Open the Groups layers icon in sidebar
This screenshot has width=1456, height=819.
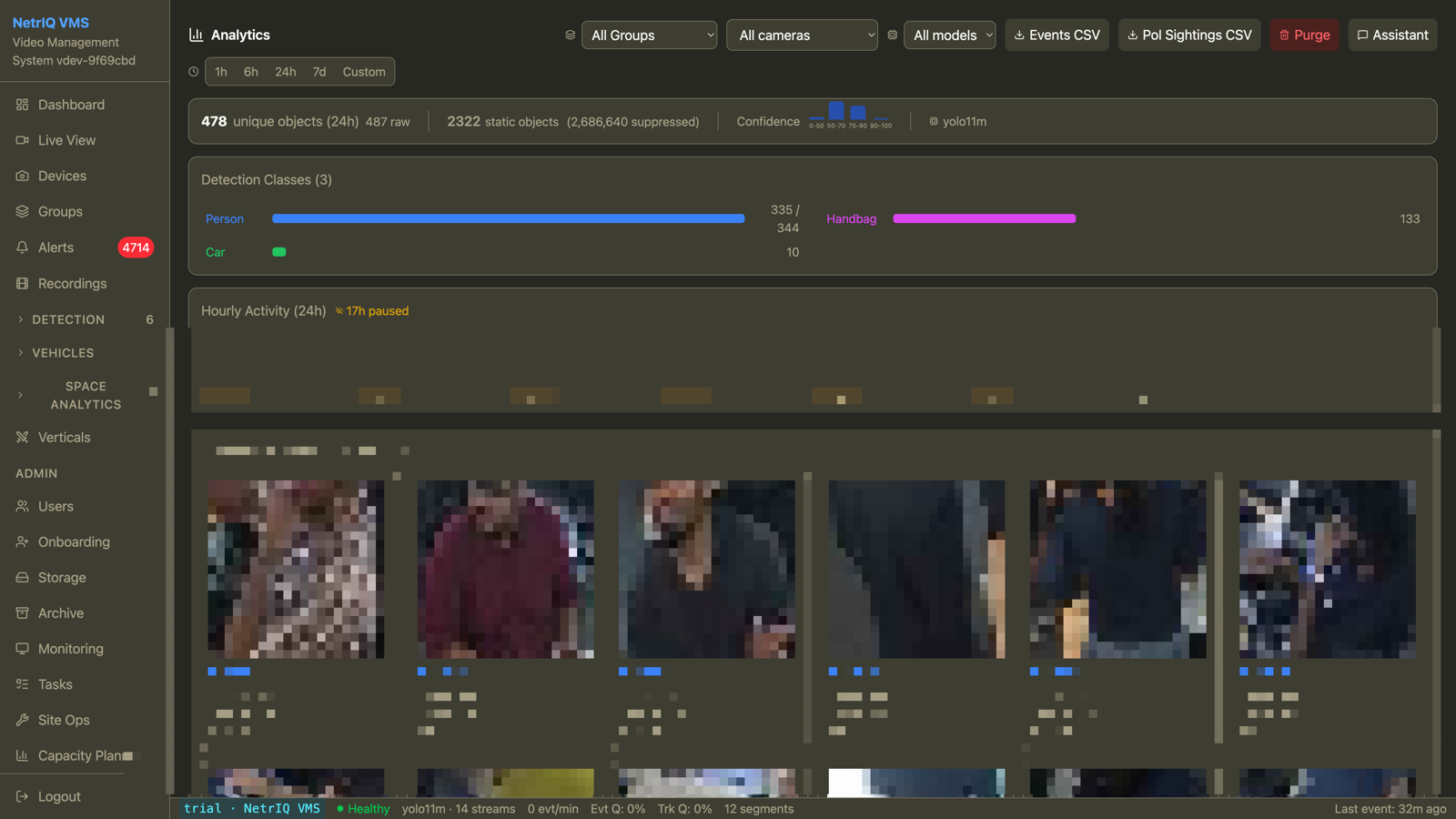22,211
